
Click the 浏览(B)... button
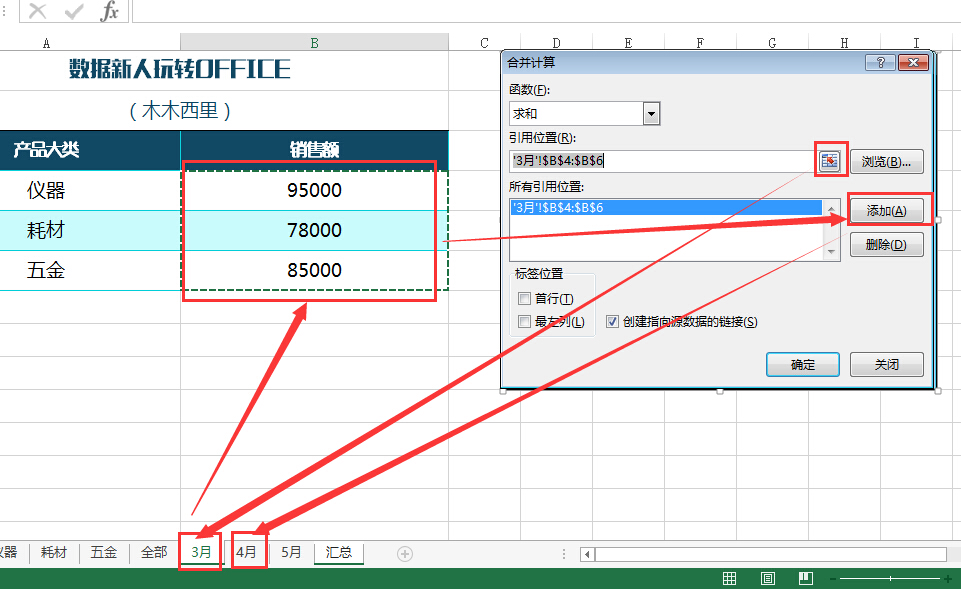point(886,162)
